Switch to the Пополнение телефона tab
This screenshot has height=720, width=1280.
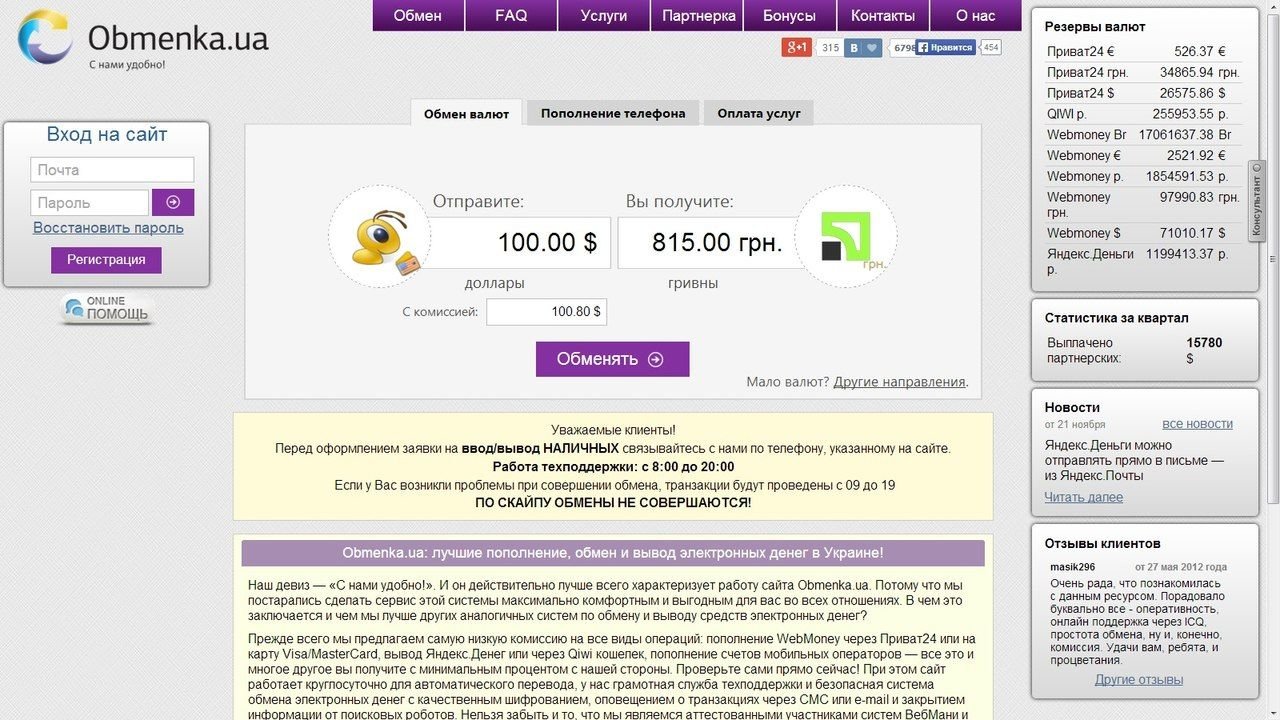[613, 113]
